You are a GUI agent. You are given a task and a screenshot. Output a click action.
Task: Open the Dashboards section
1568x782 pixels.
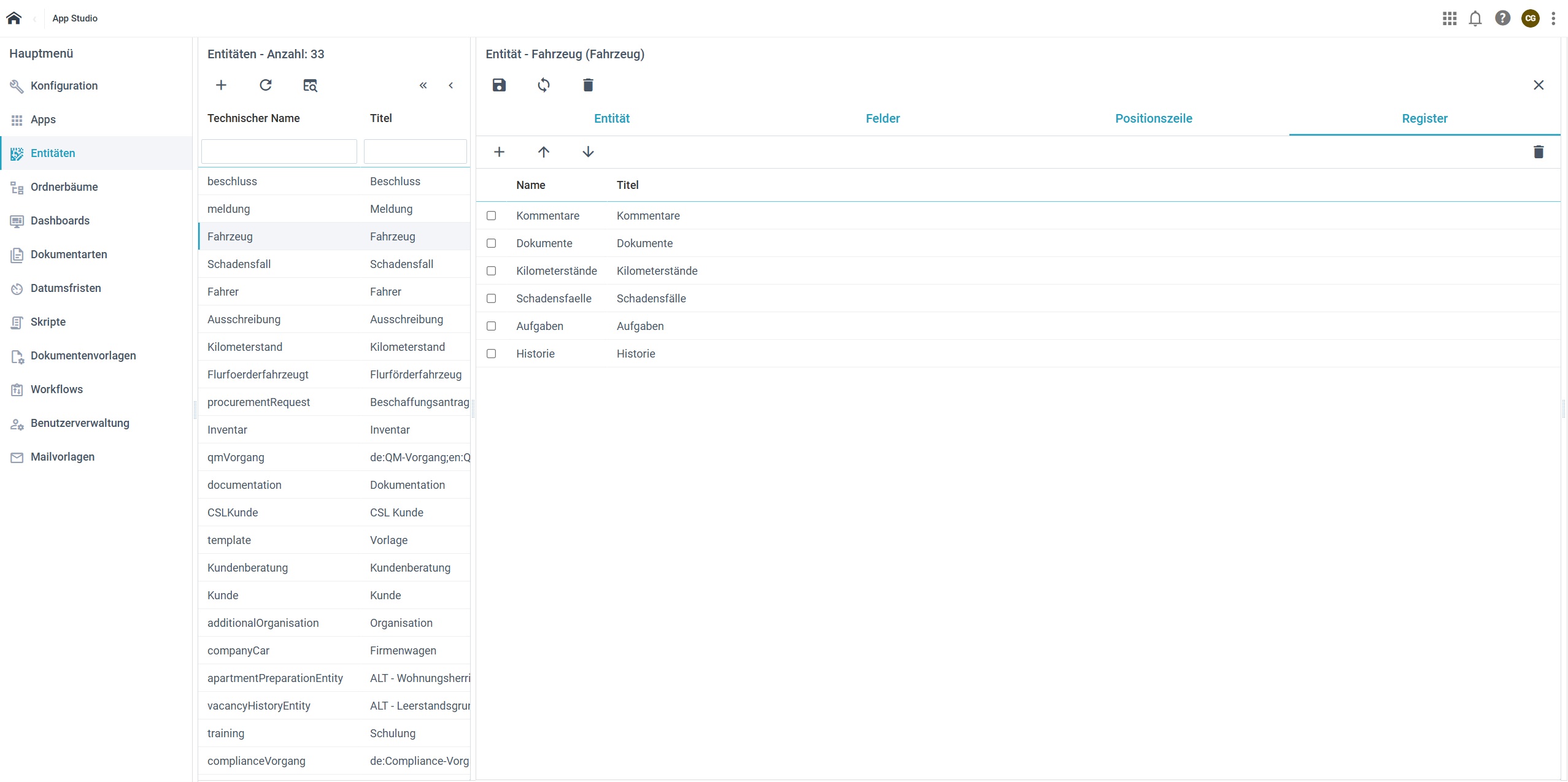coord(59,220)
